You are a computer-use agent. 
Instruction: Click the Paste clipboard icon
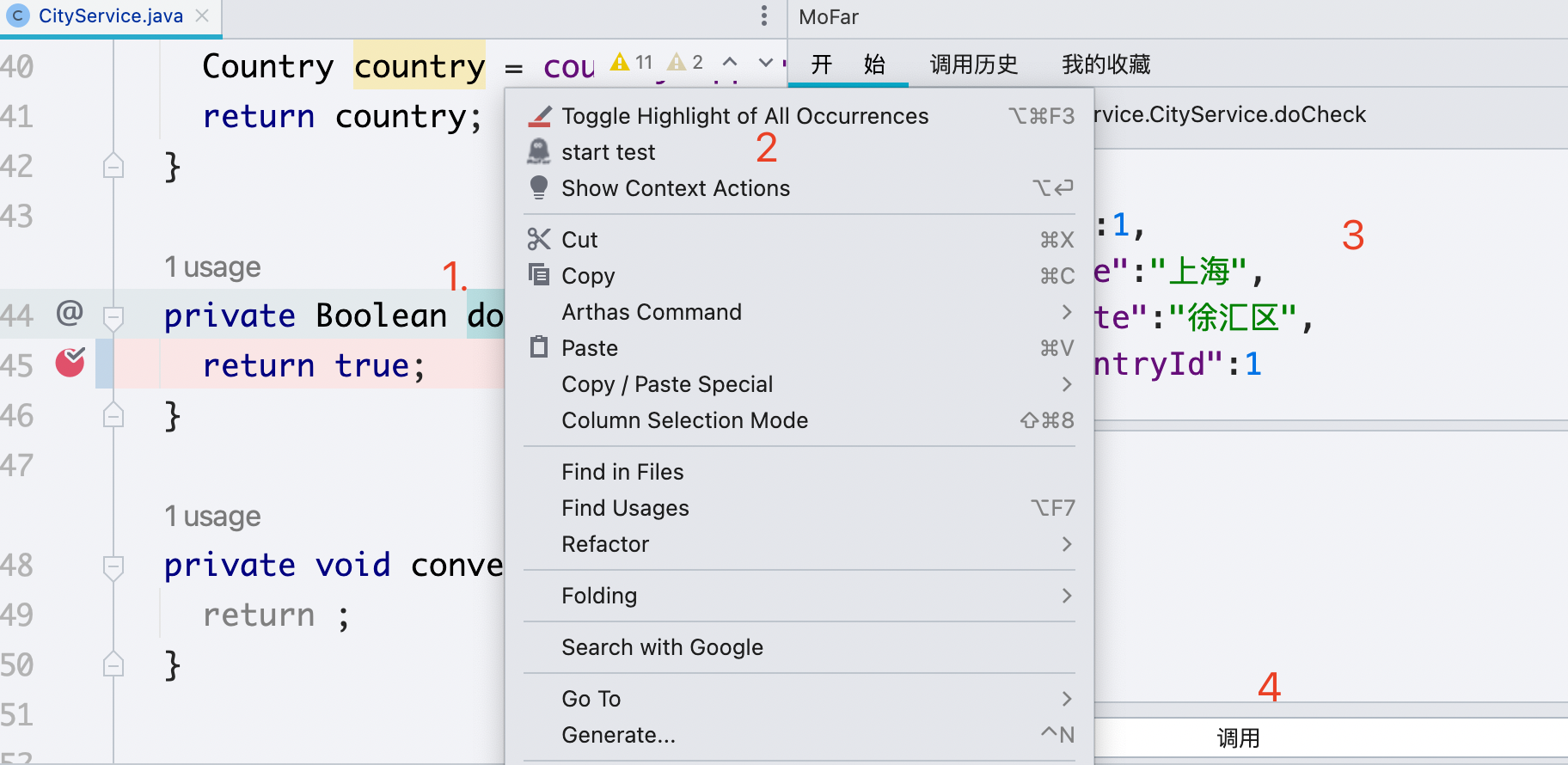[539, 347]
